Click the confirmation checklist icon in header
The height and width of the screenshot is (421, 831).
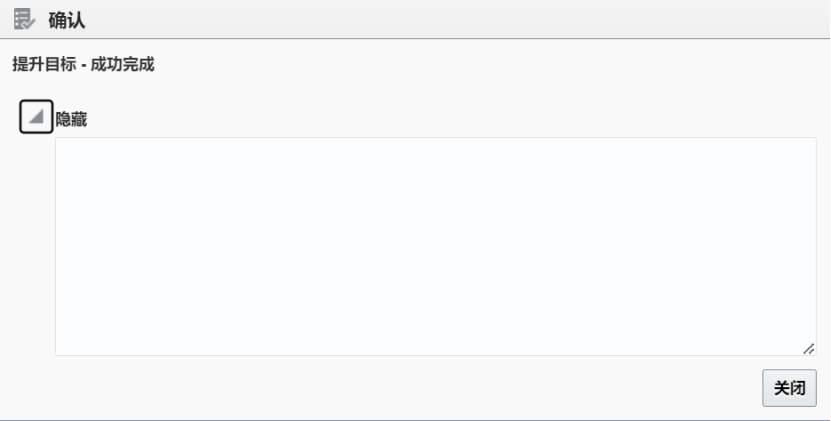(x=24, y=20)
